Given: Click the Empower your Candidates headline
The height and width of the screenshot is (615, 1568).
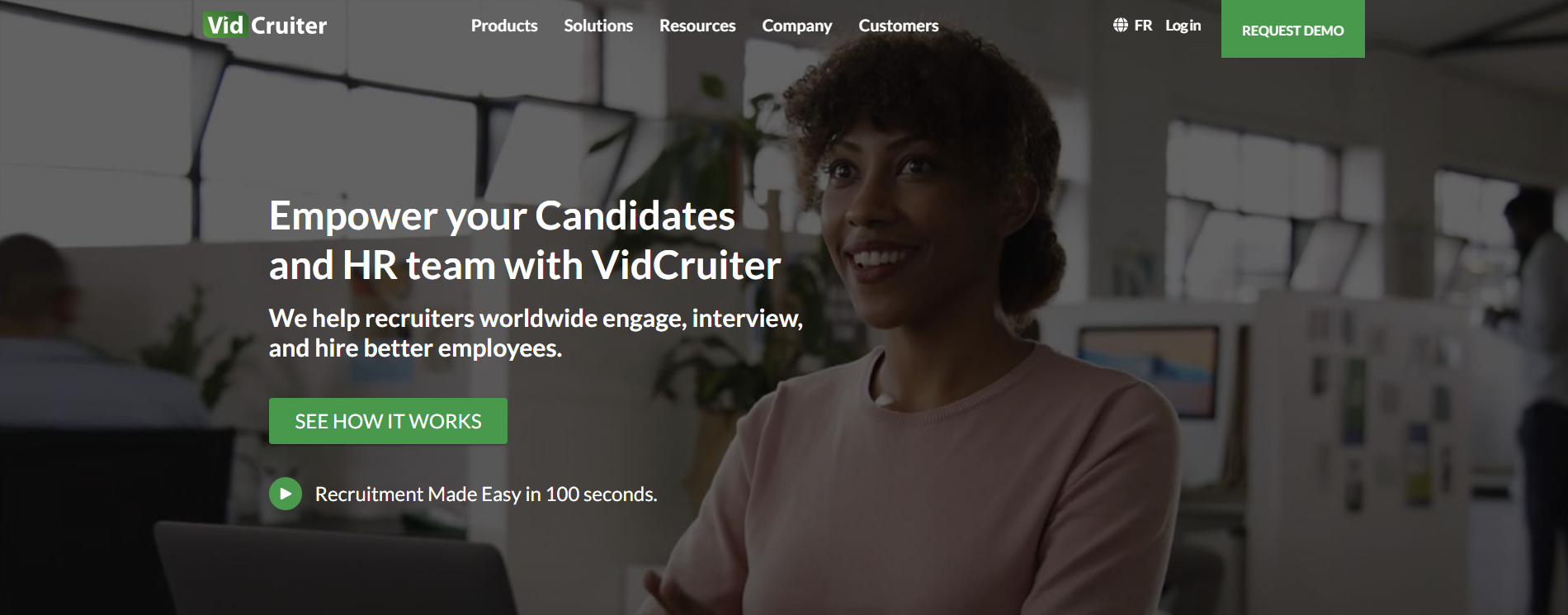Looking at the screenshot, I should (502, 216).
